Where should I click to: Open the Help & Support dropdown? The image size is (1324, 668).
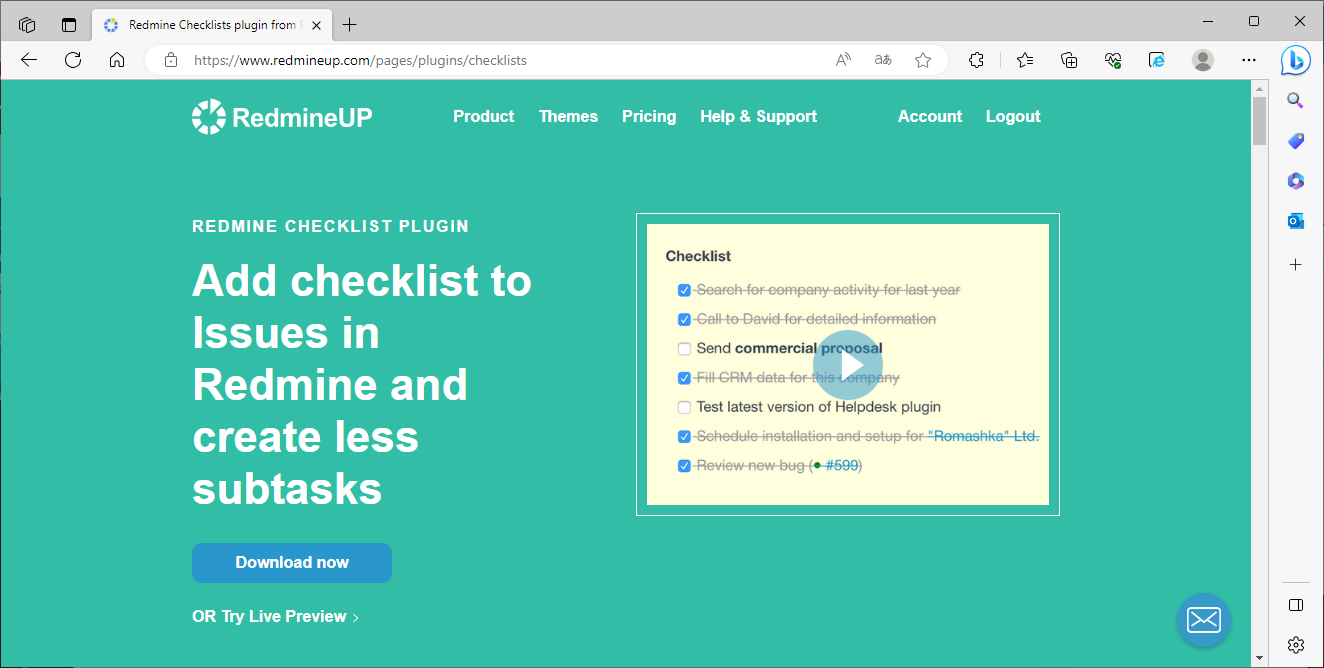pyautogui.click(x=758, y=116)
